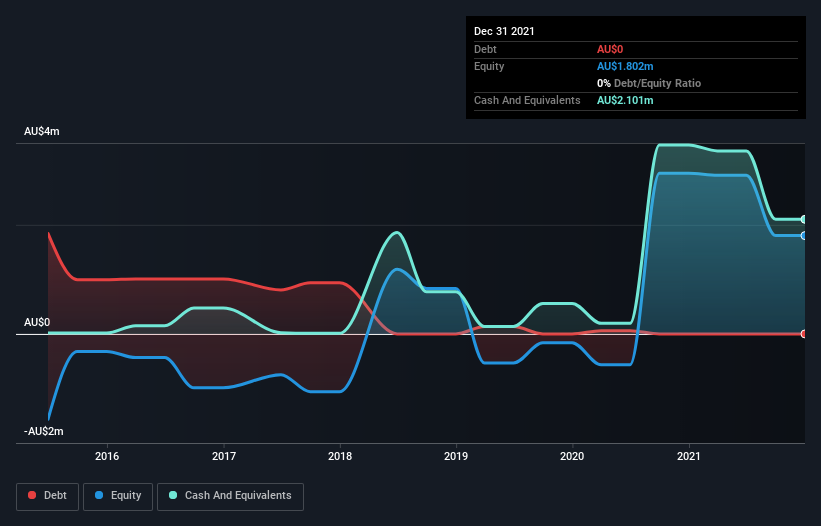Click the 2019 x-axis label
This screenshot has width=821, height=526.
456,456
